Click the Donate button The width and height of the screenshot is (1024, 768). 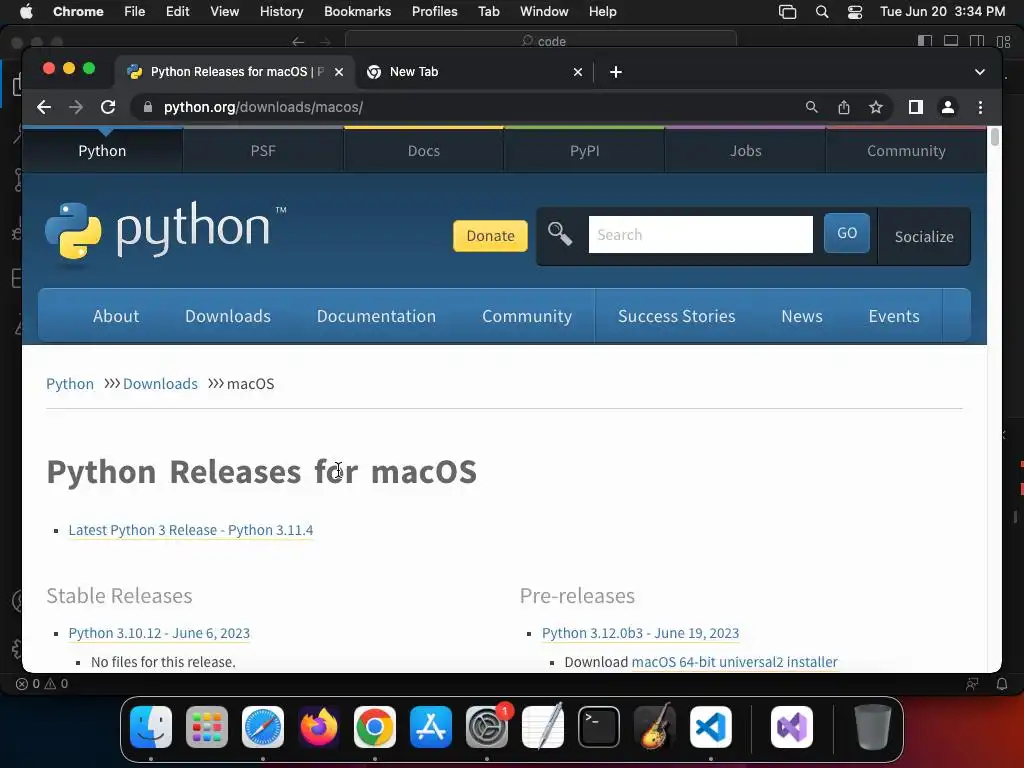490,236
